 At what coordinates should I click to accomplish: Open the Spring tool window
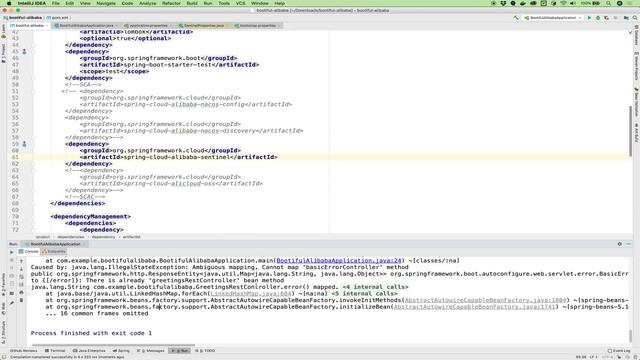pos(121,351)
